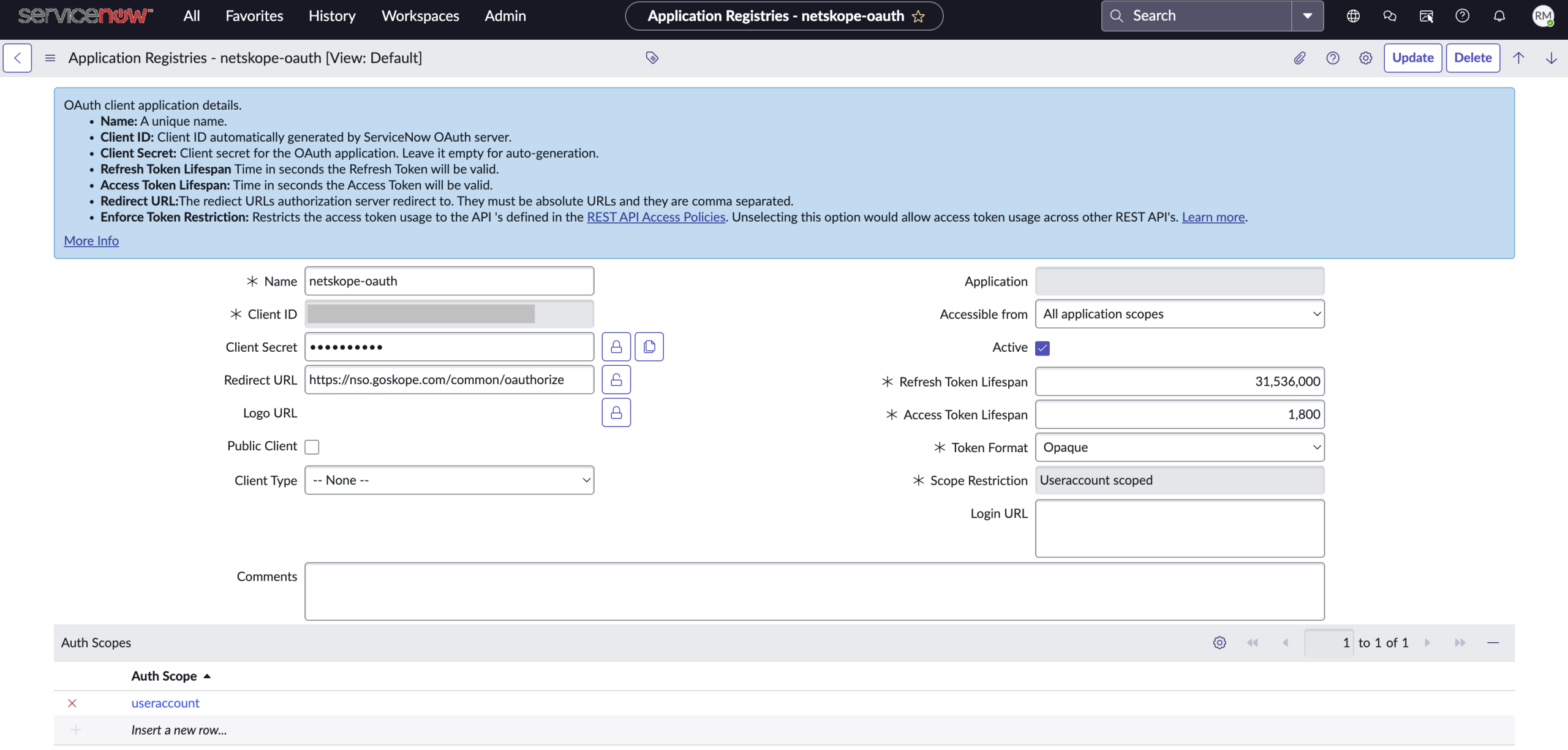1568x750 pixels.
Task: Open the REST API Access Policies link
Action: [656, 217]
